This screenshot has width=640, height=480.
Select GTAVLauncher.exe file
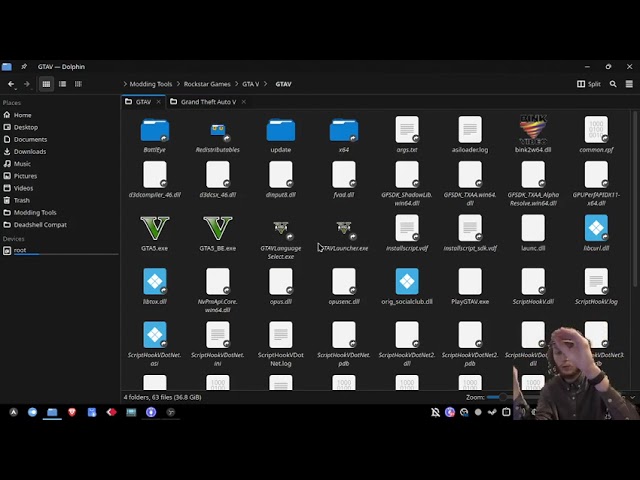pos(344,235)
